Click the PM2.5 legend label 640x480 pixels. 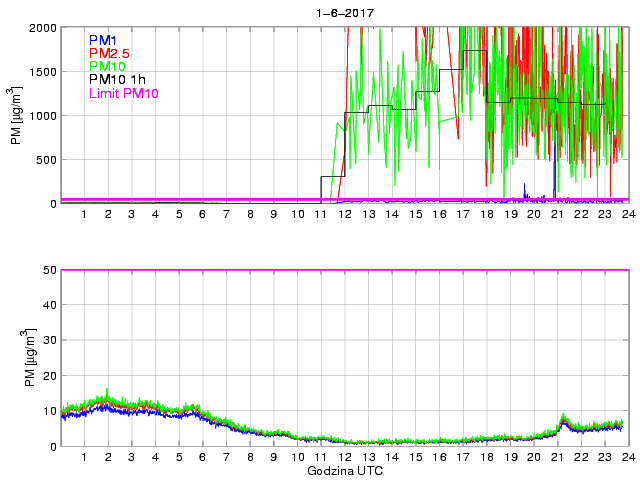pos(109,53)
